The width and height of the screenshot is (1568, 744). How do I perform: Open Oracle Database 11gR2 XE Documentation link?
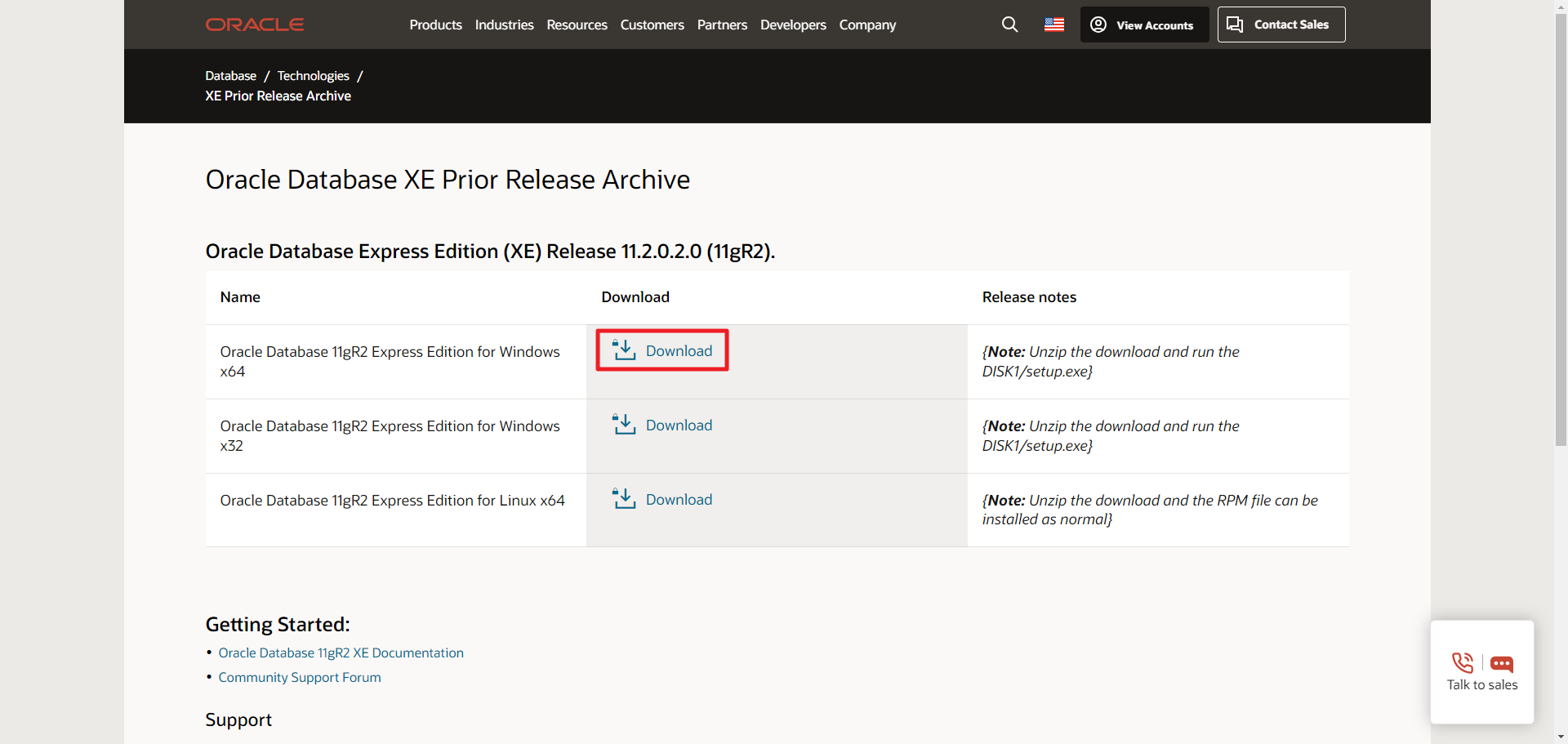pos(341,653)
